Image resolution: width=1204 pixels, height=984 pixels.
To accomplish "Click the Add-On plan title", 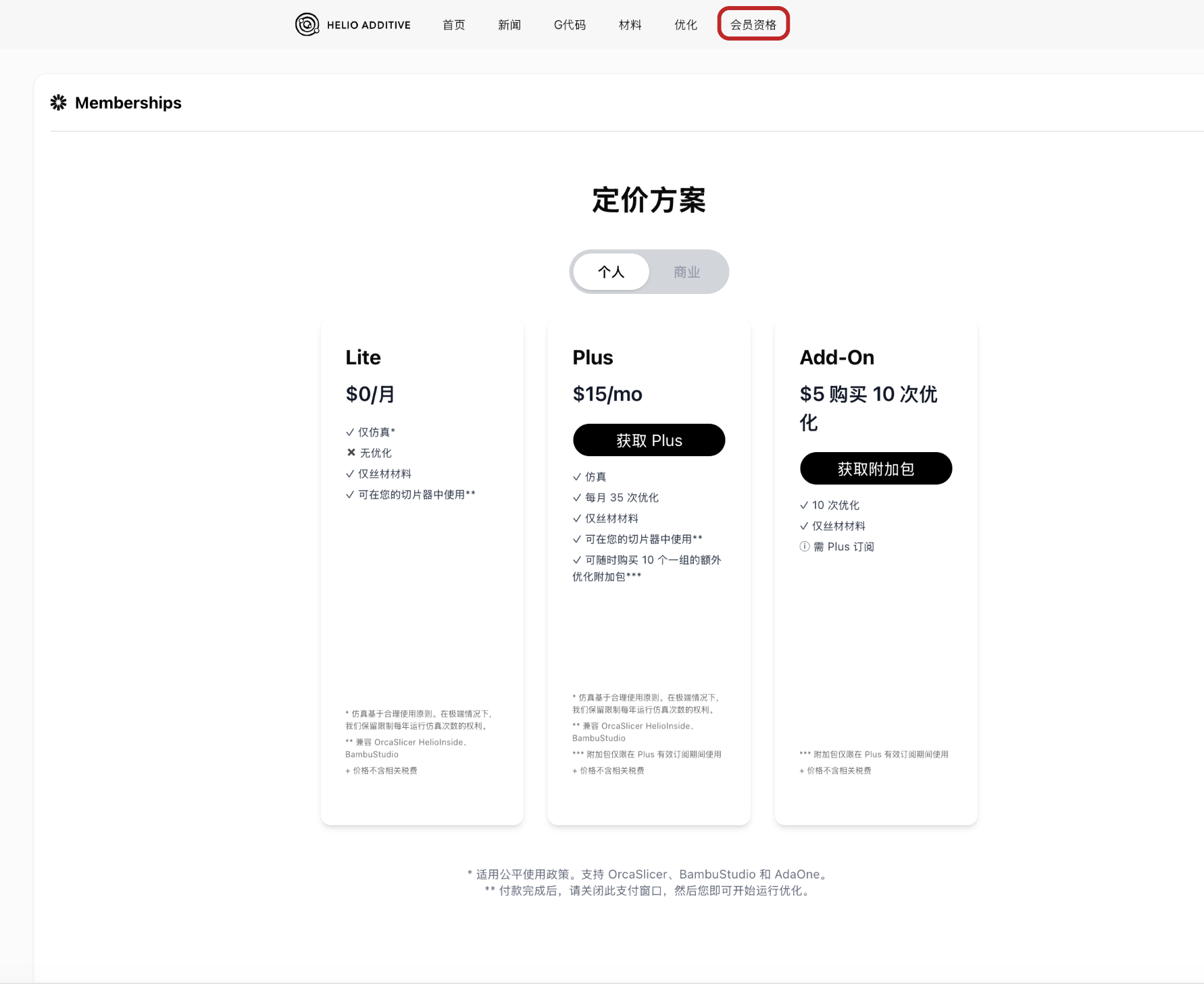I will (837, 358).
